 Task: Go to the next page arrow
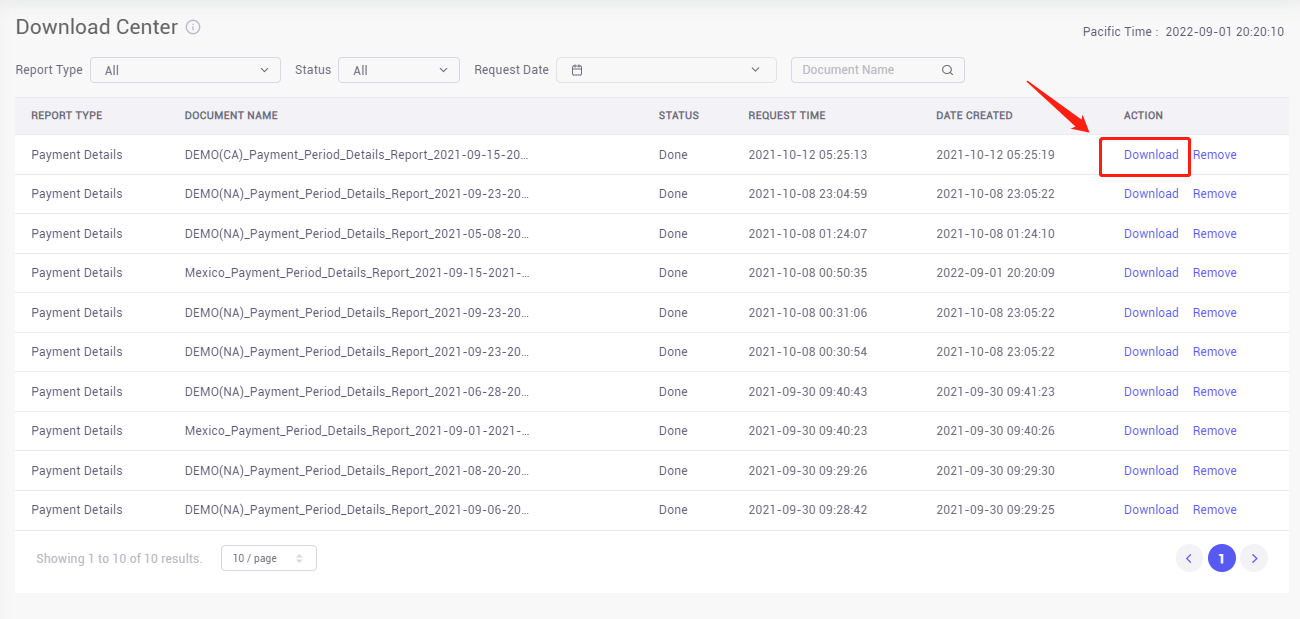click(1254, 558)
